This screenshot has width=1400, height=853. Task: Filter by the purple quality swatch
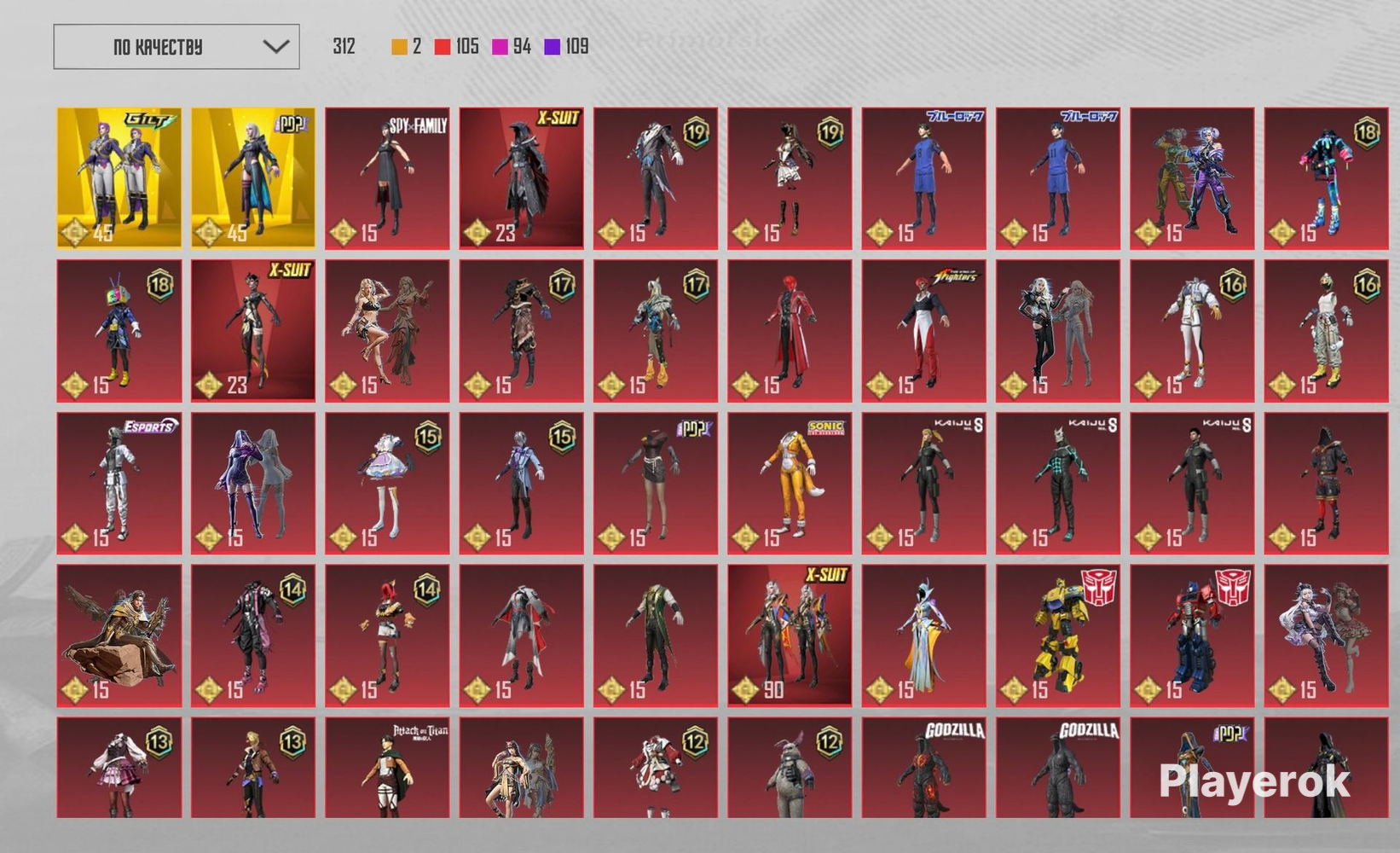[x=552, y=47]
